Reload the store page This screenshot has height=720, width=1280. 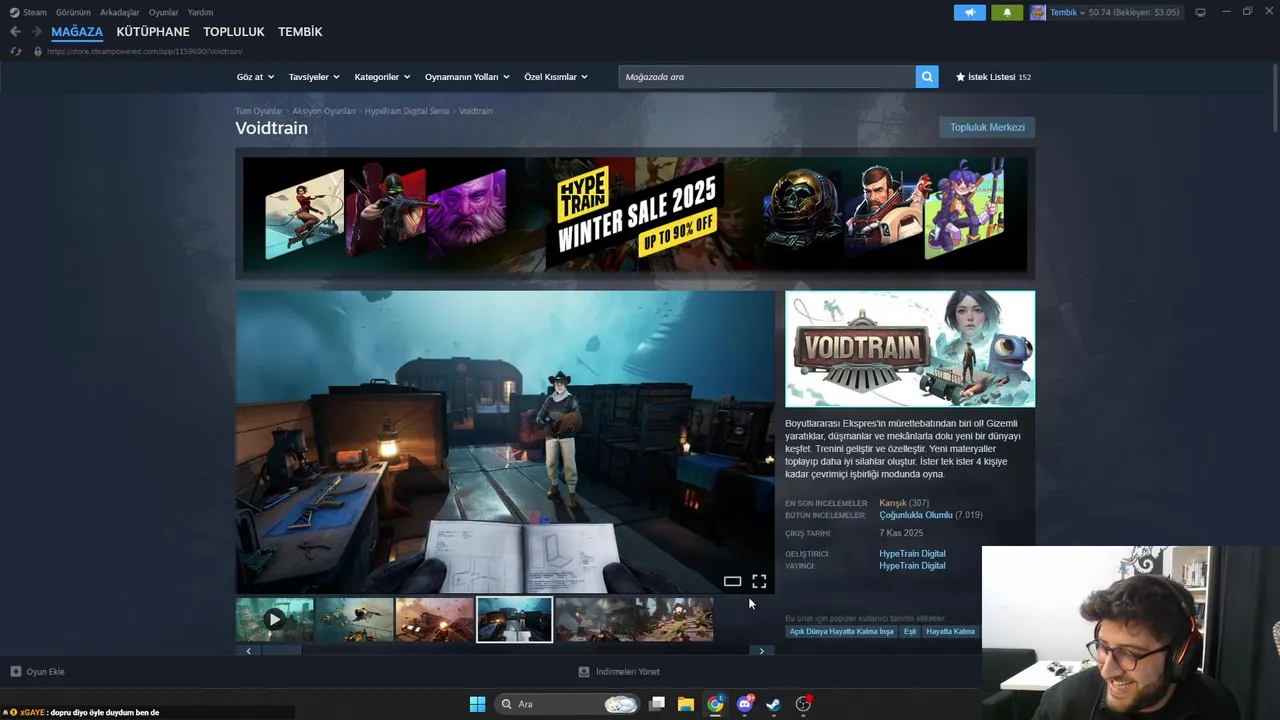pyautogui.click(x=16, y=51)
